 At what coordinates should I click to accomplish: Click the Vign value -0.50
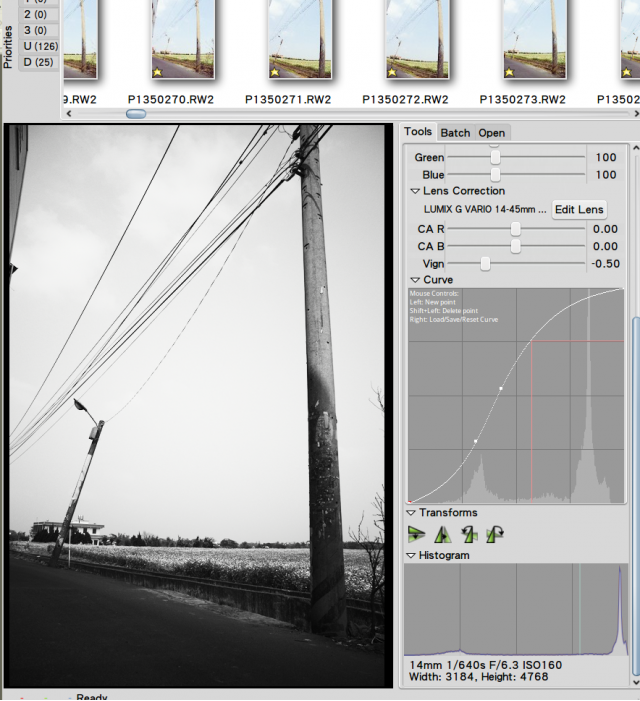606,264
